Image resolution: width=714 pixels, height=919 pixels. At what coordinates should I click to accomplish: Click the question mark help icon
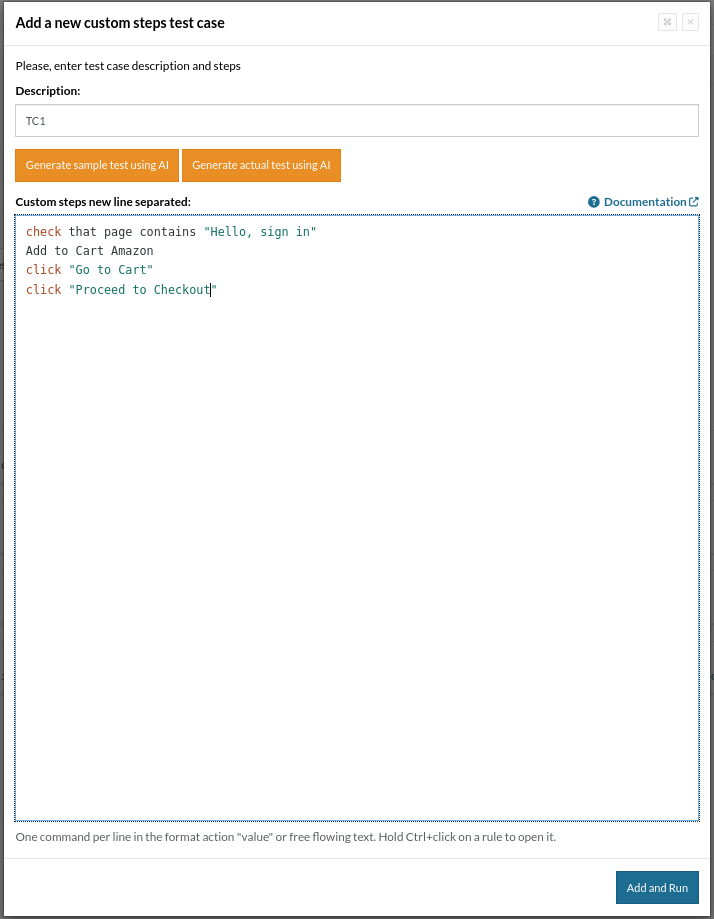(x=594, y=202)
